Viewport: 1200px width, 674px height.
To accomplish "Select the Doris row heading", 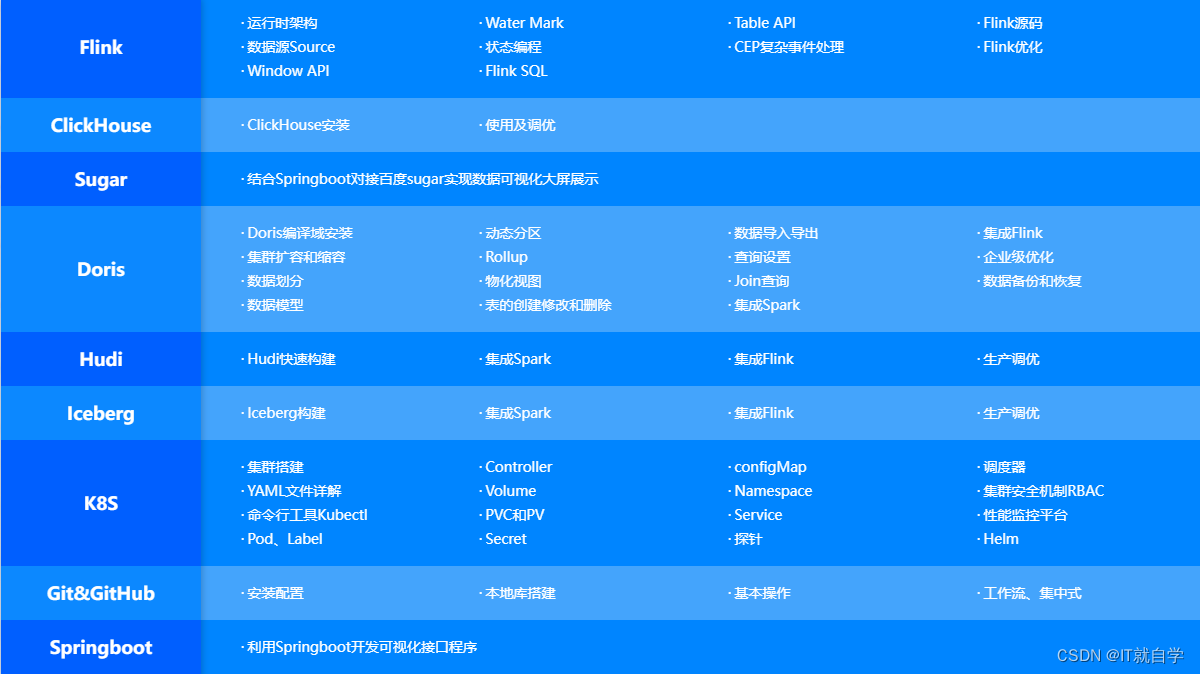I will coord(101,269).
